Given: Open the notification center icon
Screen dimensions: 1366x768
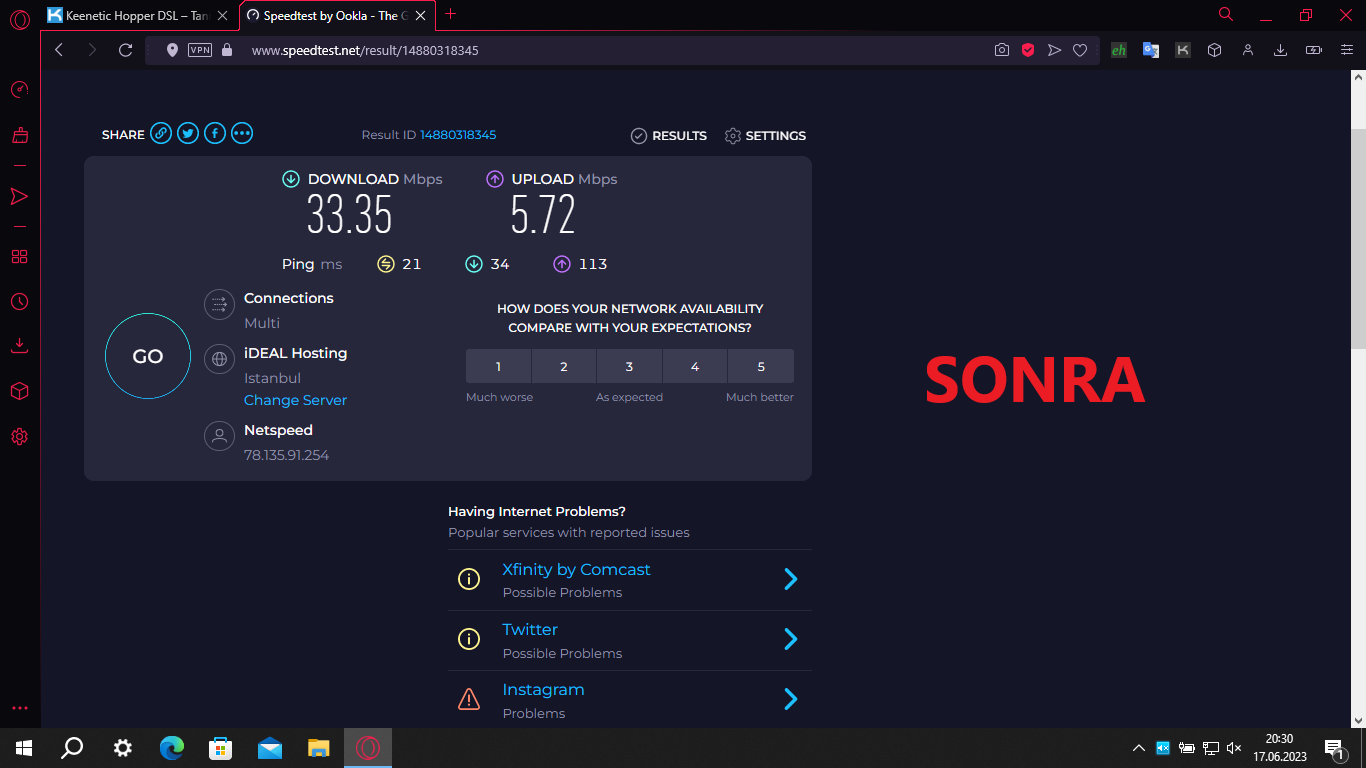Looking at the screenshot, I should tap(1336, 748).
